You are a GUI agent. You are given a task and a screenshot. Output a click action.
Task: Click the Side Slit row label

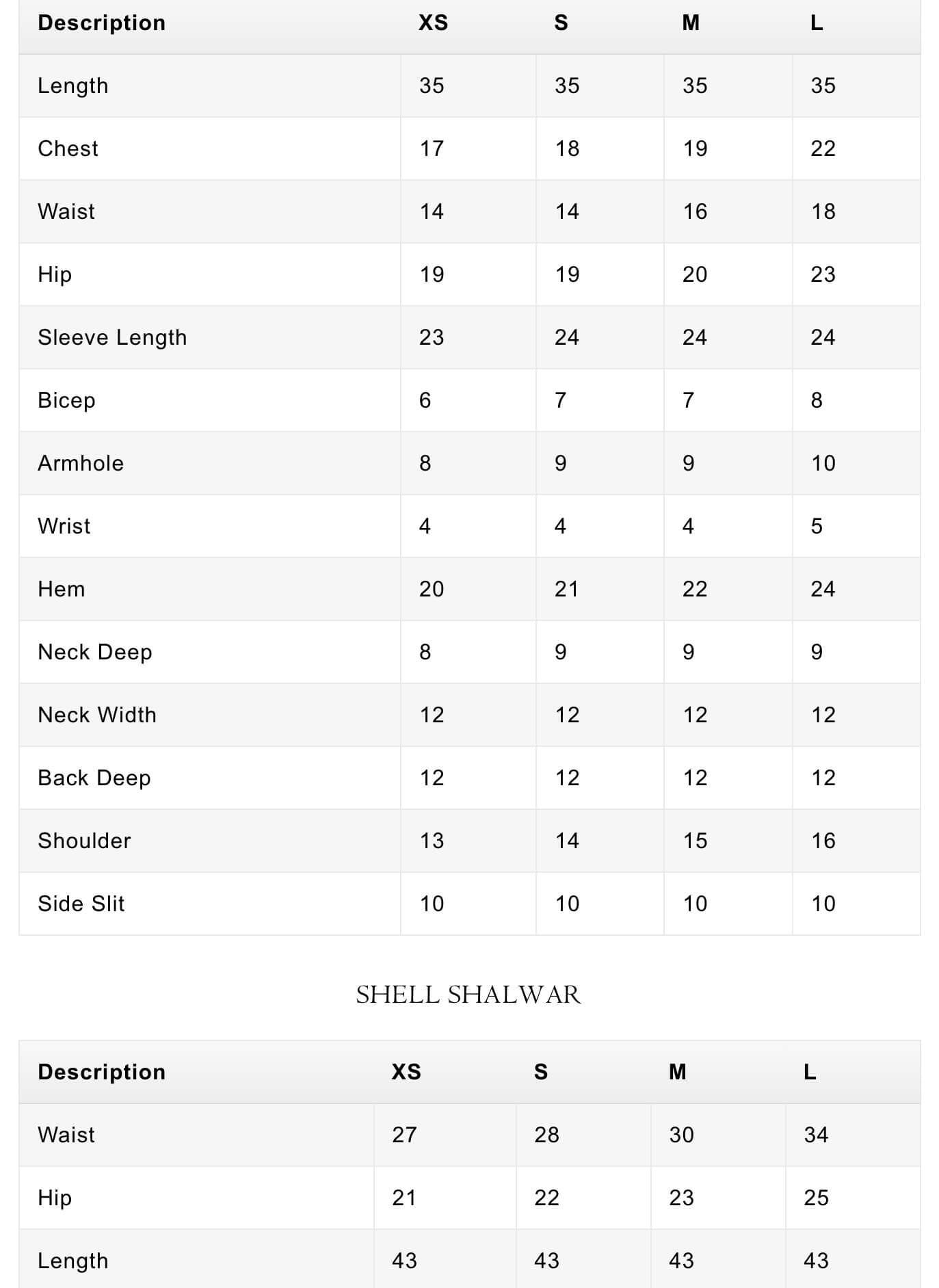tap(81, 904)
